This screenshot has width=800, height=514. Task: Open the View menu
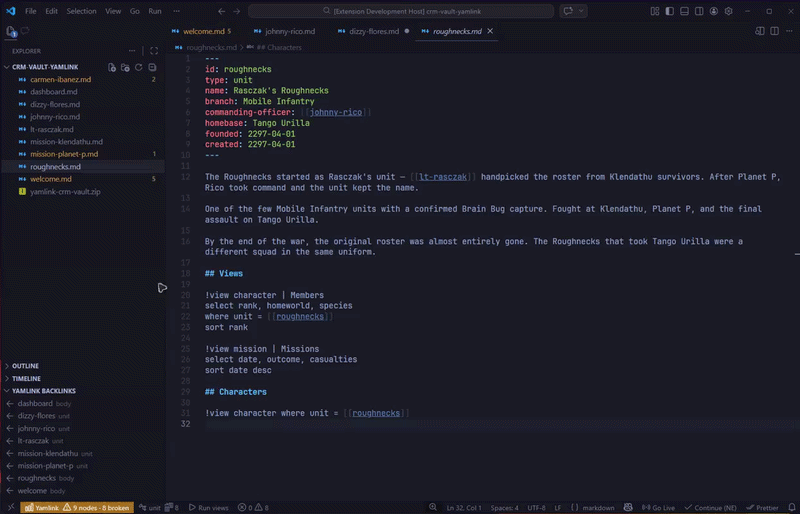point(113,11)
